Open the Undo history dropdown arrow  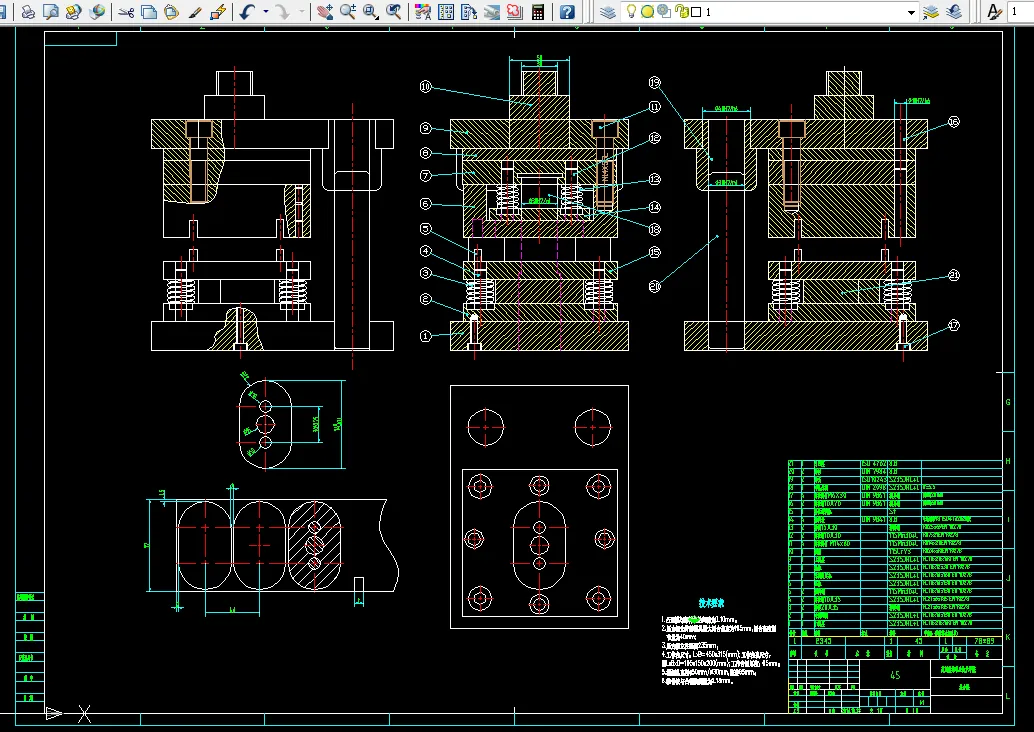click(265, 12)
